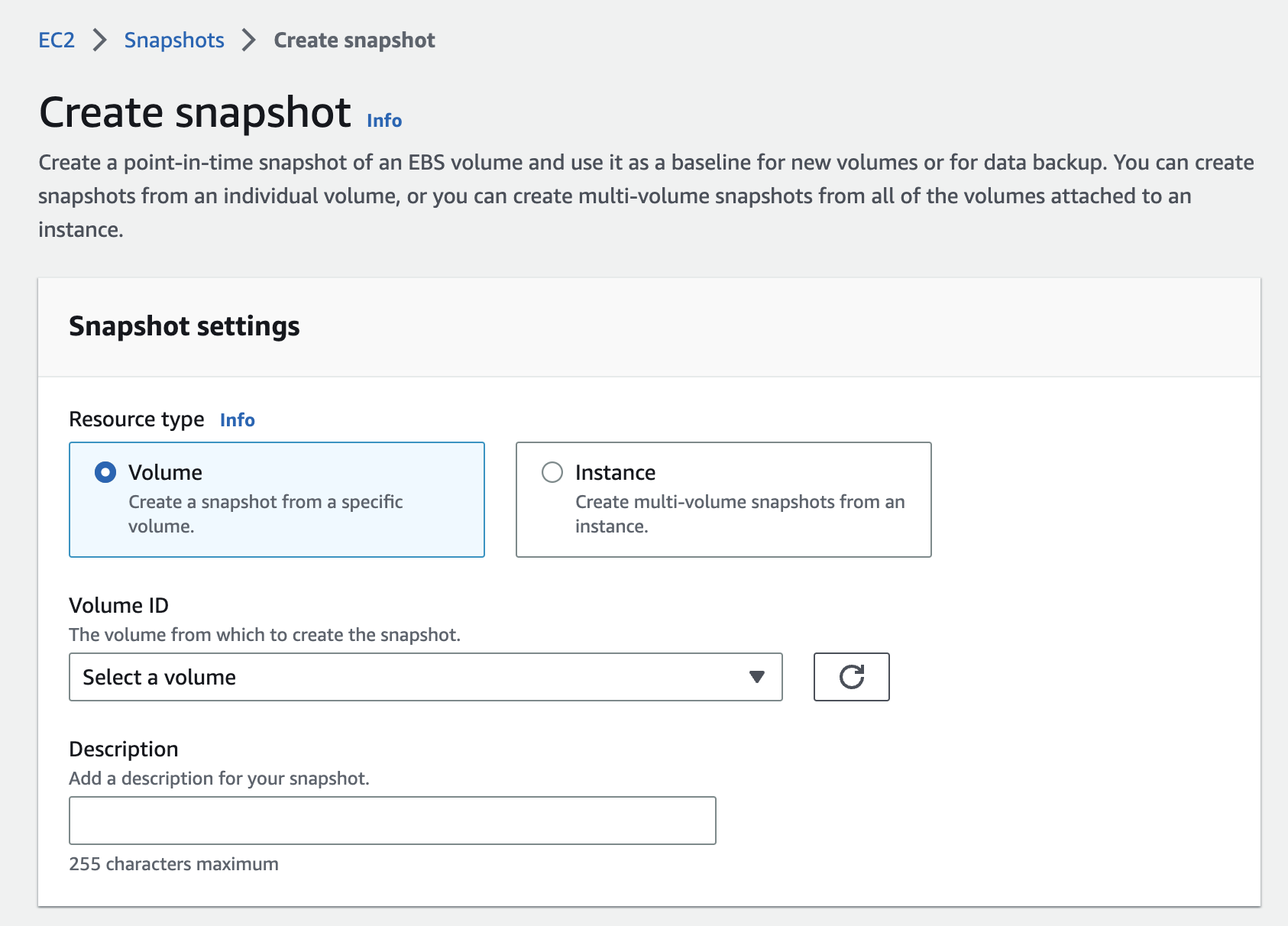This screenshot has width=1288, height=926.
Task: Open Info link next to Resource type
Action: pos(237,419)
